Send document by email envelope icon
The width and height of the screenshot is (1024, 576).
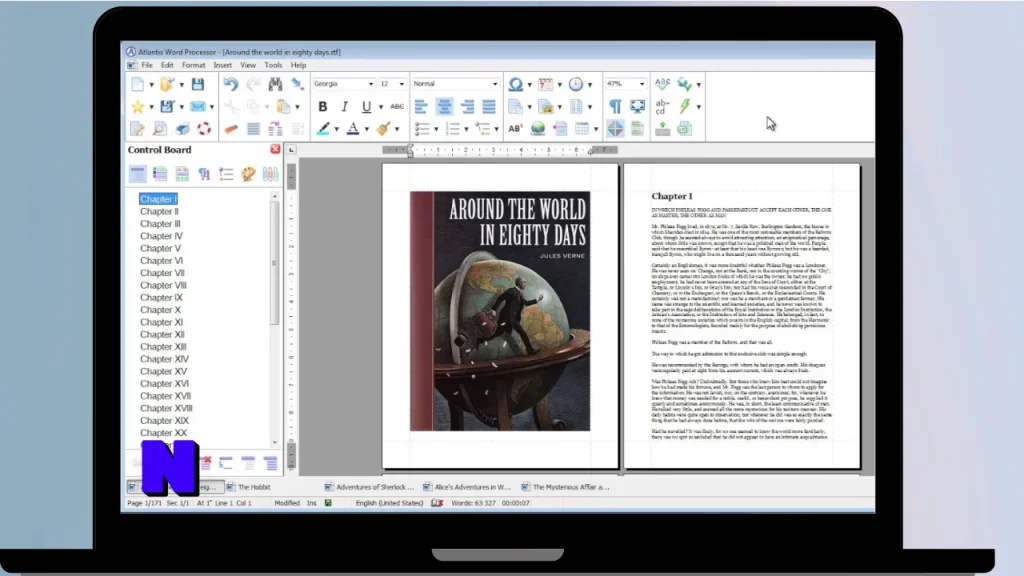click(x=198, y=106)
